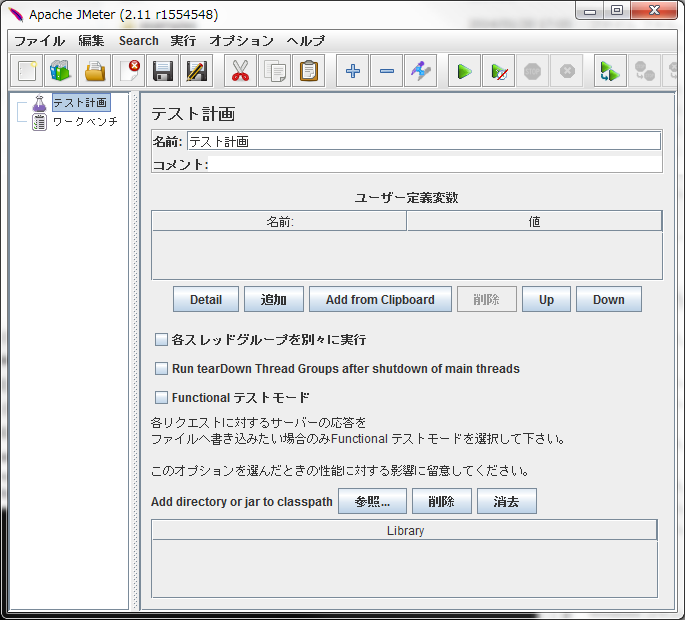Save the test plan with floppy icon

[163, 71]
